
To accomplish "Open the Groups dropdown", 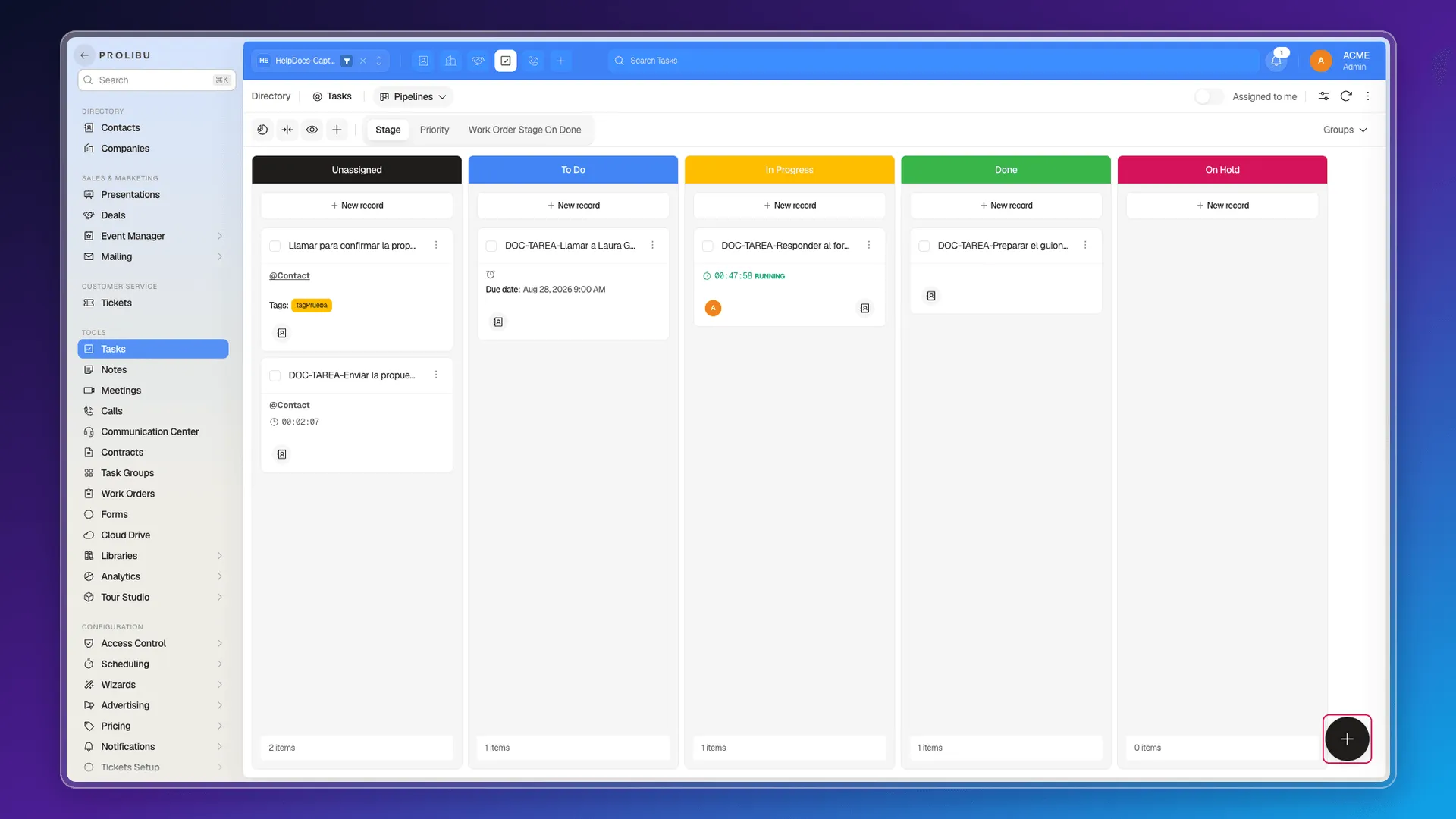I will coord(1345,130).
